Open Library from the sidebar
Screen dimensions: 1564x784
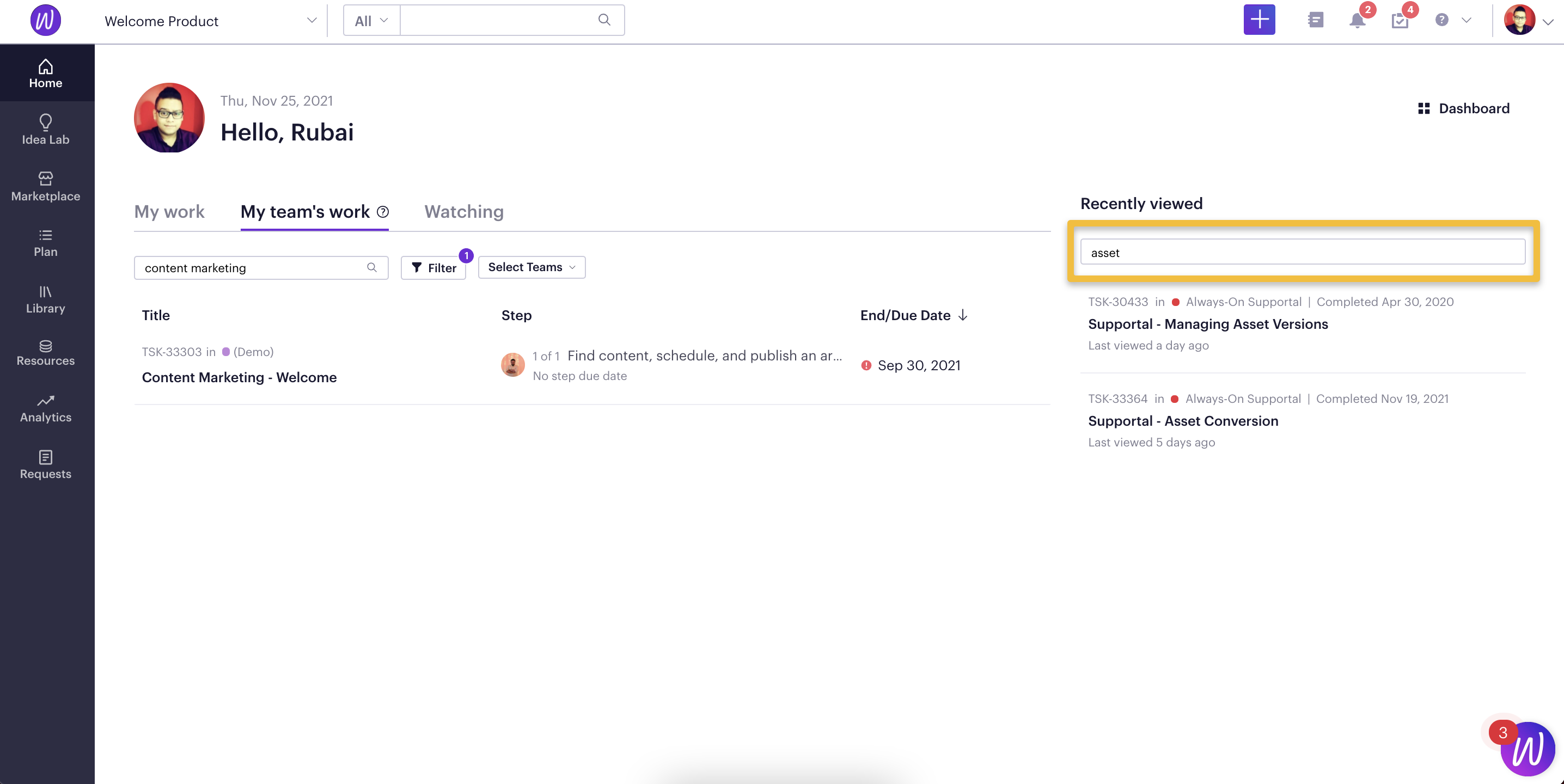(46, 299)
